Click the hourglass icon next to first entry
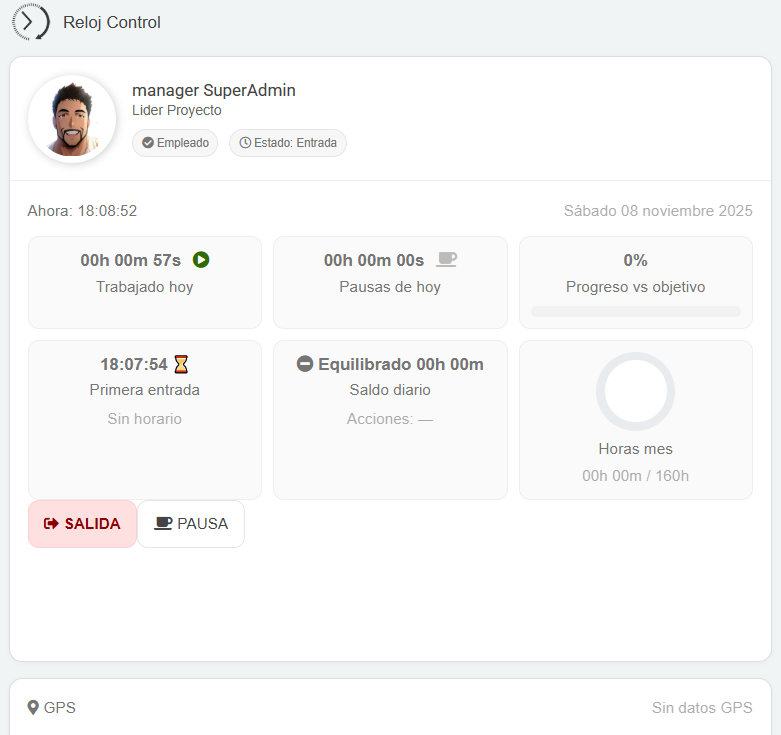 [x=181, y=364]
